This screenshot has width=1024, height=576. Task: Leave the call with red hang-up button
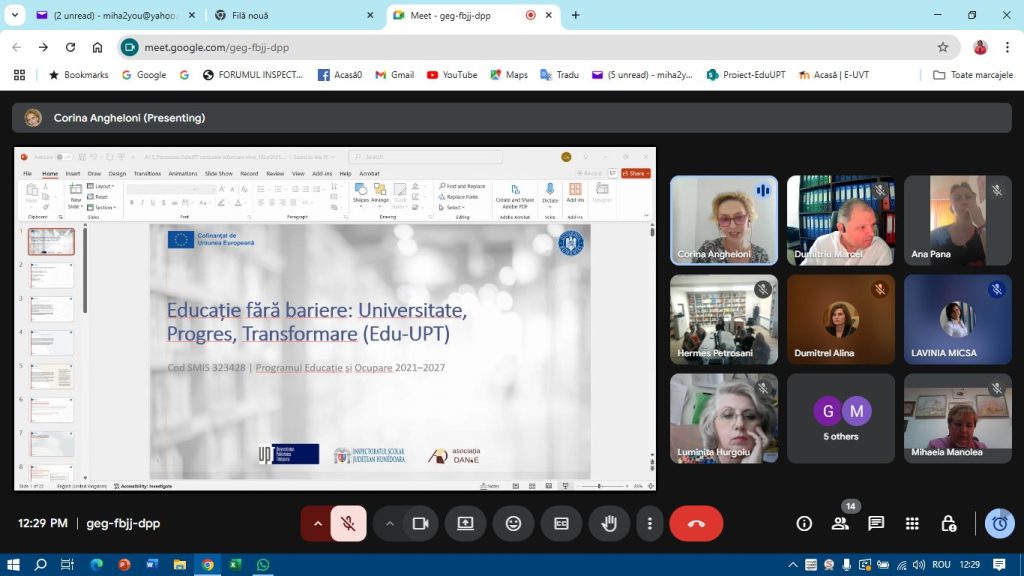click(x=696, y=523)
